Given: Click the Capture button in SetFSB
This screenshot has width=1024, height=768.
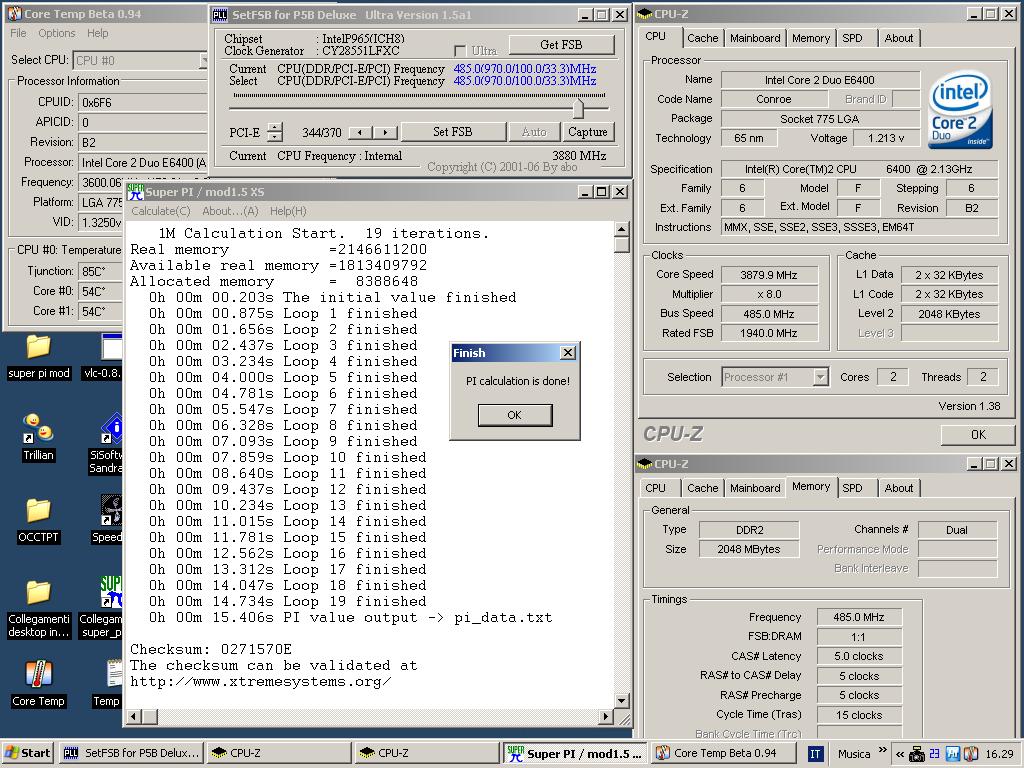Looking at the screenshot, I should tap(588, 132).
